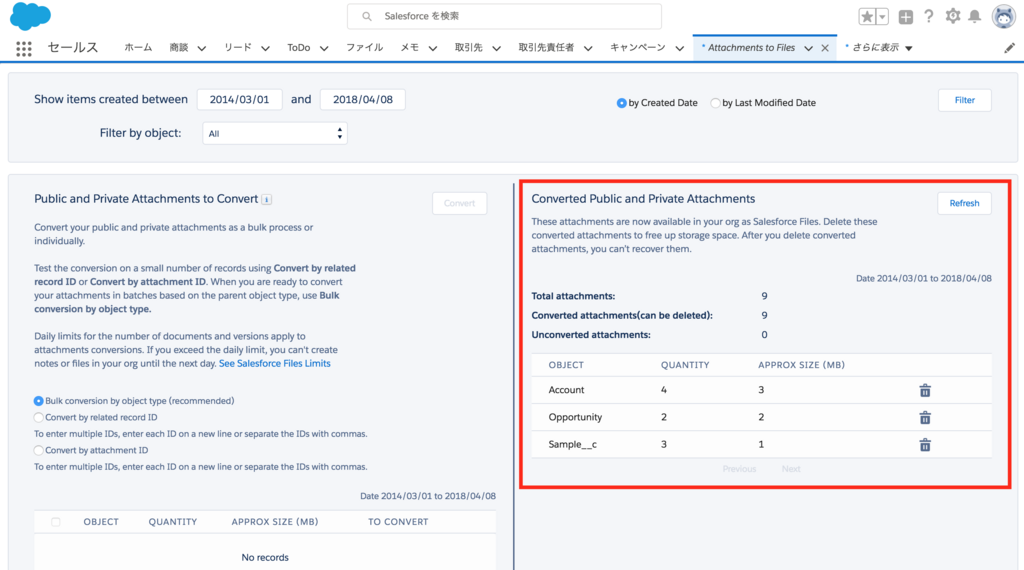Expand the キャンペーン tab dropdown arrow
The image size is (1024, 570).
point(679,48)
